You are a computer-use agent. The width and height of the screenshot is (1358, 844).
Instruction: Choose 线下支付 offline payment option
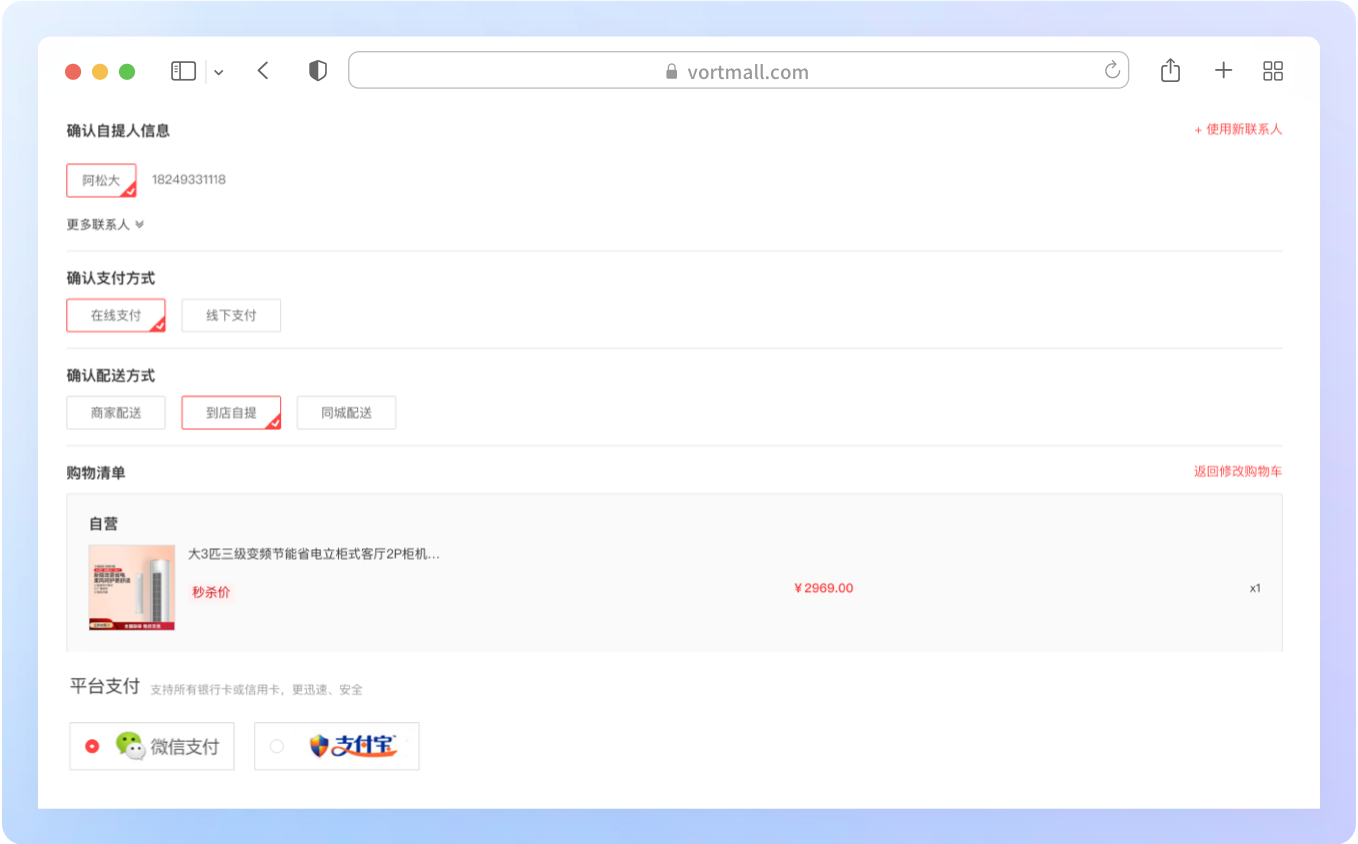click(231, 315)
